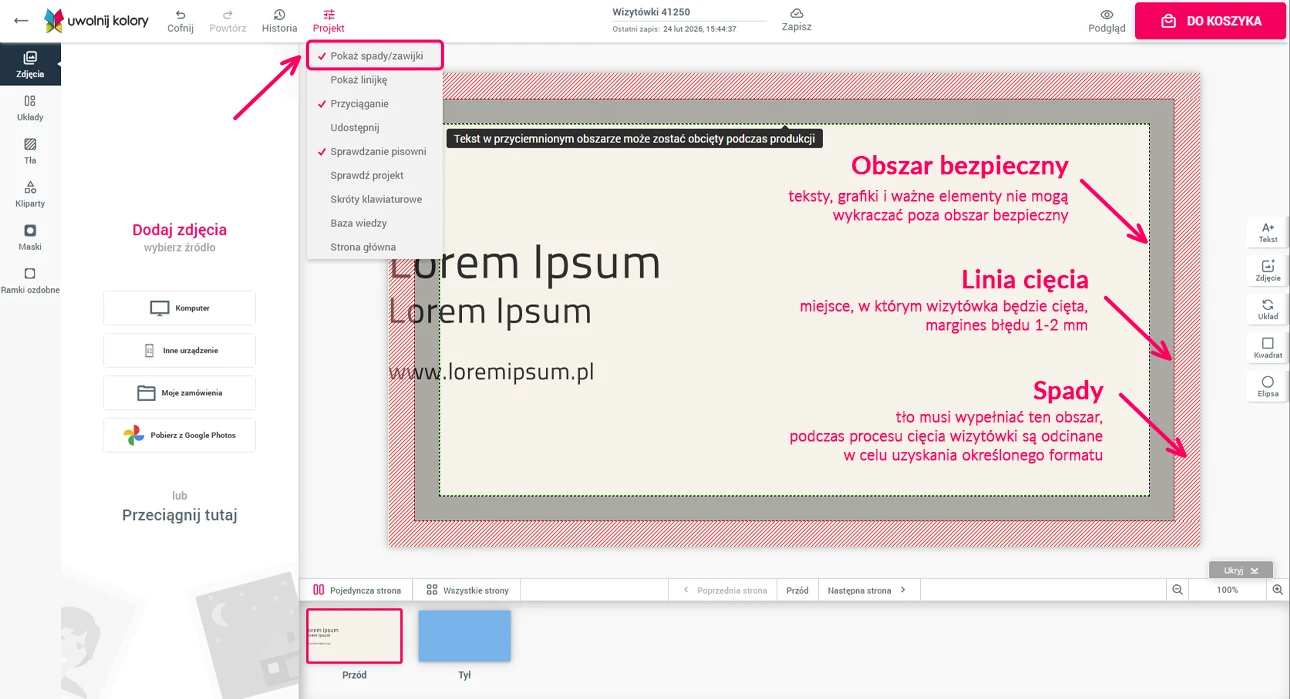
Task: Open the Kliparty clipart panel
Action: (30, 193)
